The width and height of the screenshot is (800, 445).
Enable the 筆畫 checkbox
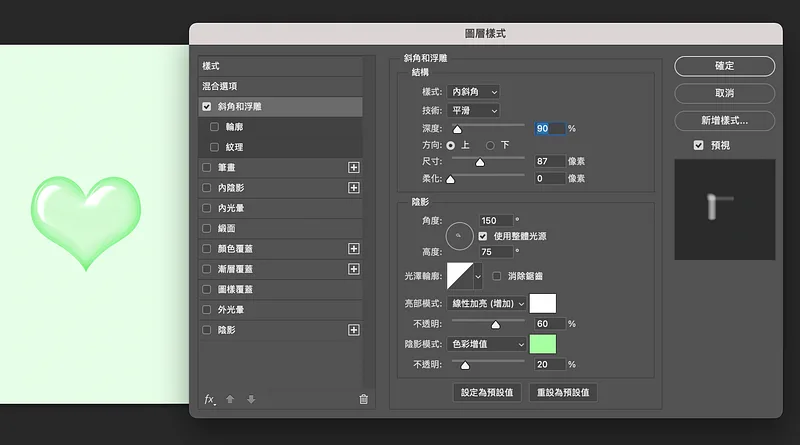pyautogui.click(x=207, y=167)
